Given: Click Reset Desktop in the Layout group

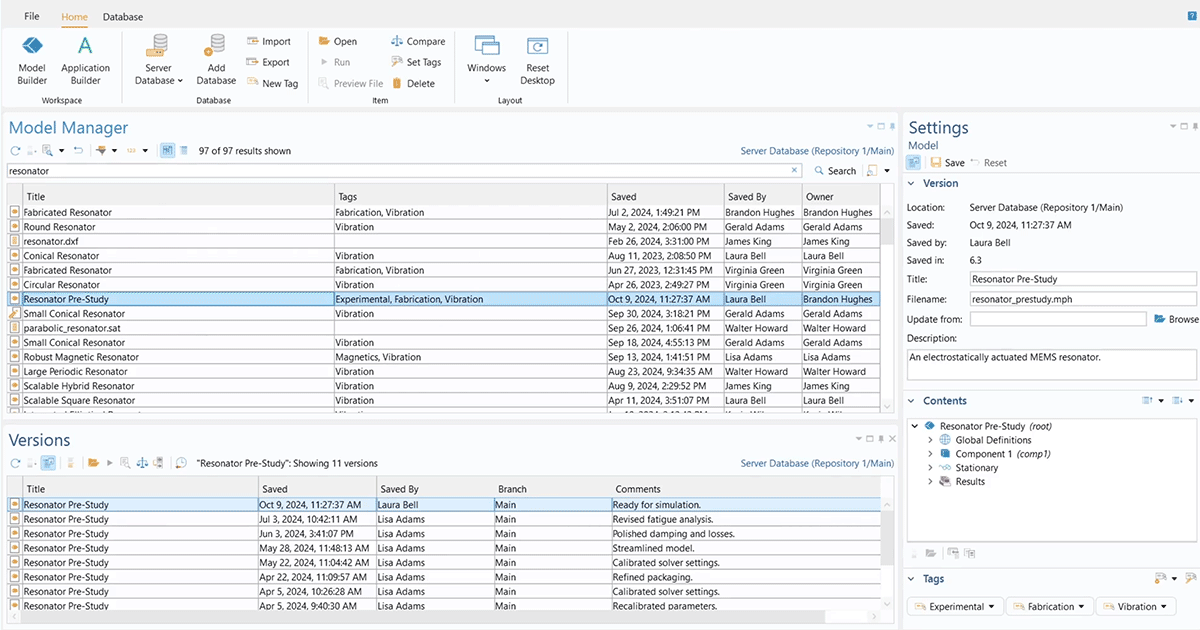Looking at the screenshot, I should coord(537,57).
